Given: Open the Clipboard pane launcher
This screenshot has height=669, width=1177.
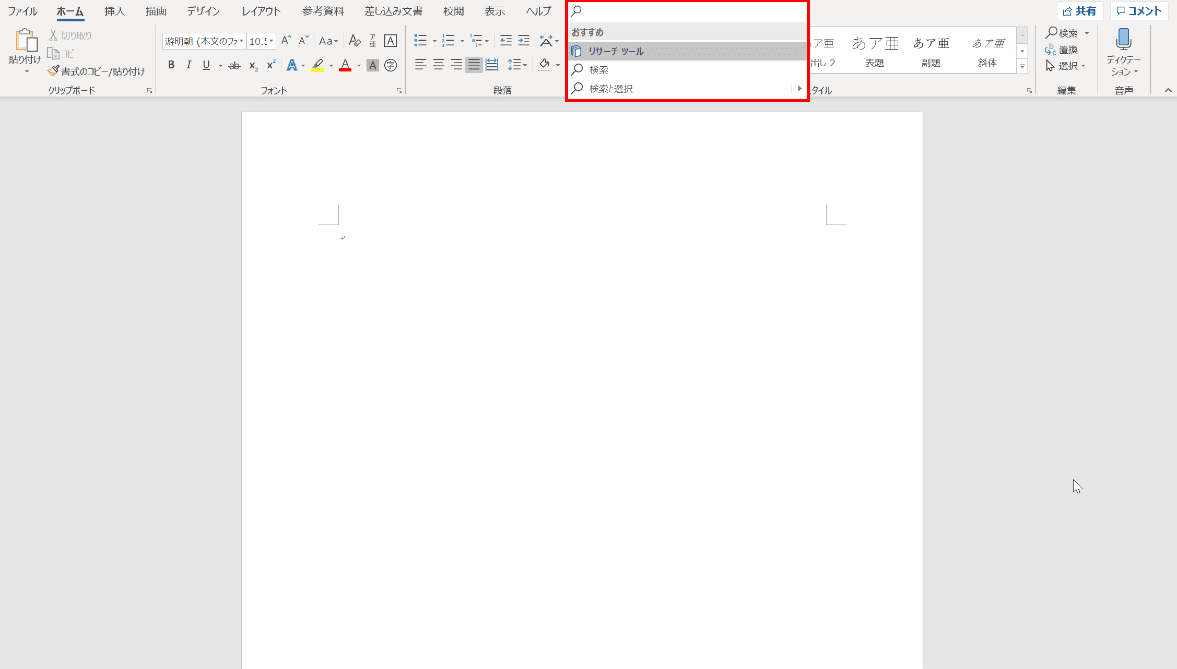Looking at the screenshot, I should (149, 90).
